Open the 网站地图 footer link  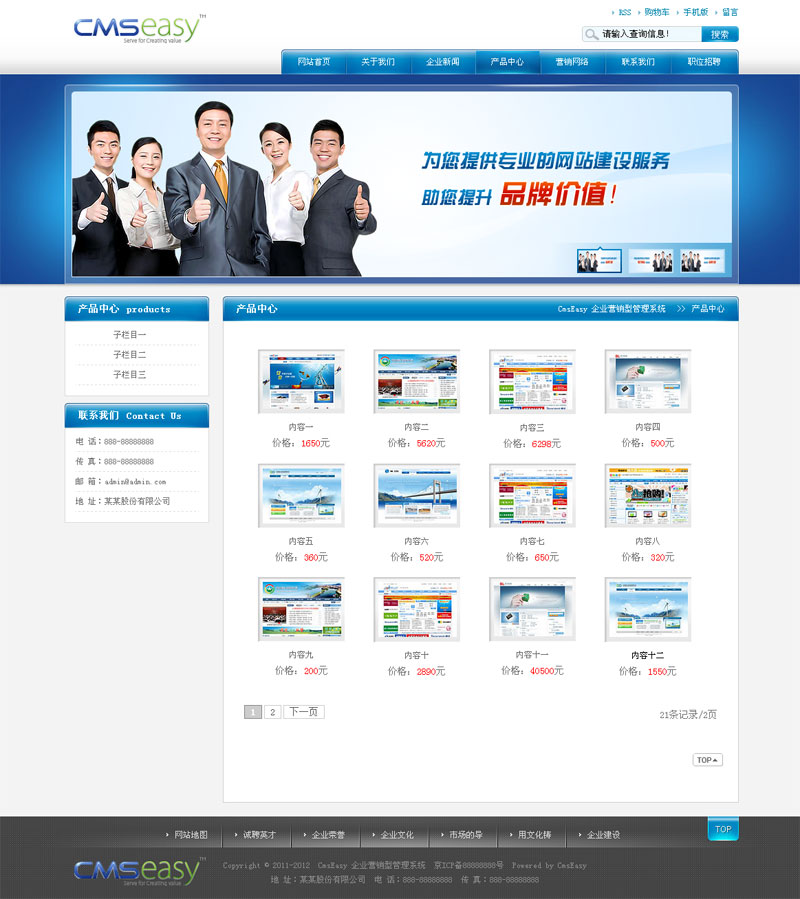pos(191,835)
